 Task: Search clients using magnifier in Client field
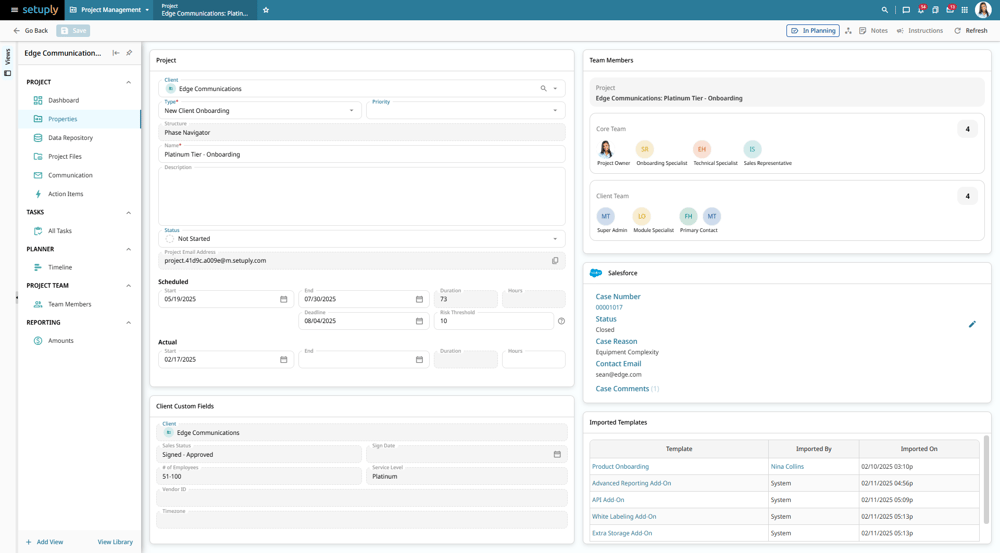[x=543, y=89]
